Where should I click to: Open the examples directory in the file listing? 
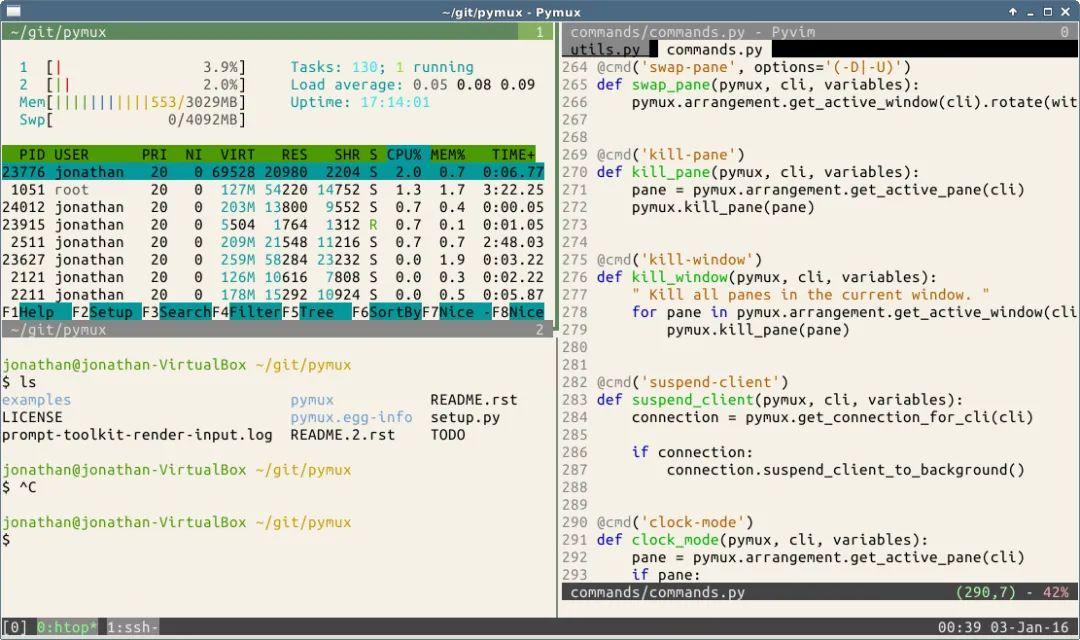(x=37, y=399)
